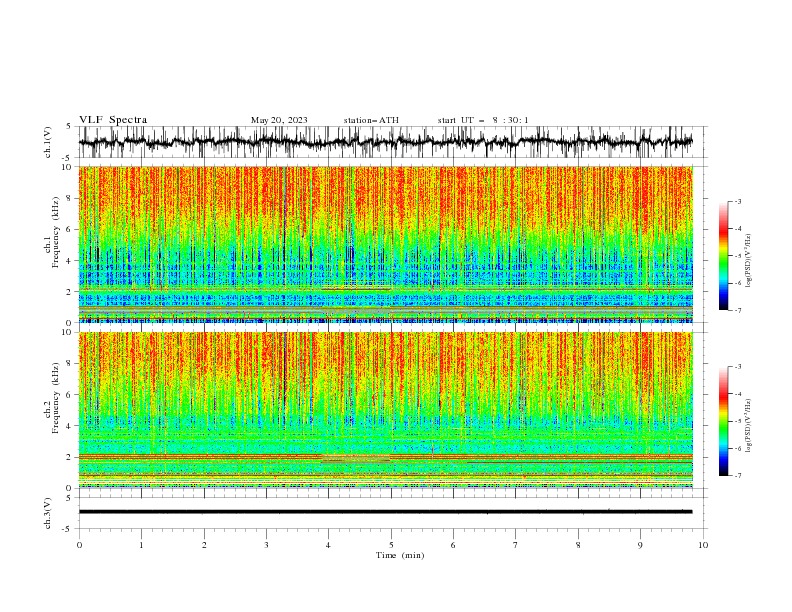The image size is (792, 612).
Task: Click the time axis tick label '2'
Action: (x=204, y=545)
